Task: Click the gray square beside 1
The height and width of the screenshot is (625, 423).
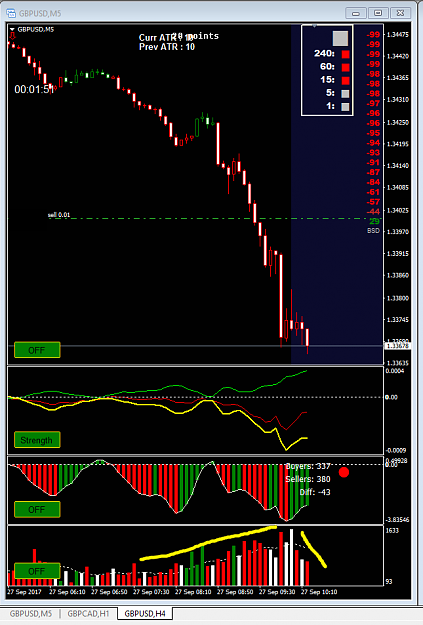Action: tap(345, 107)
